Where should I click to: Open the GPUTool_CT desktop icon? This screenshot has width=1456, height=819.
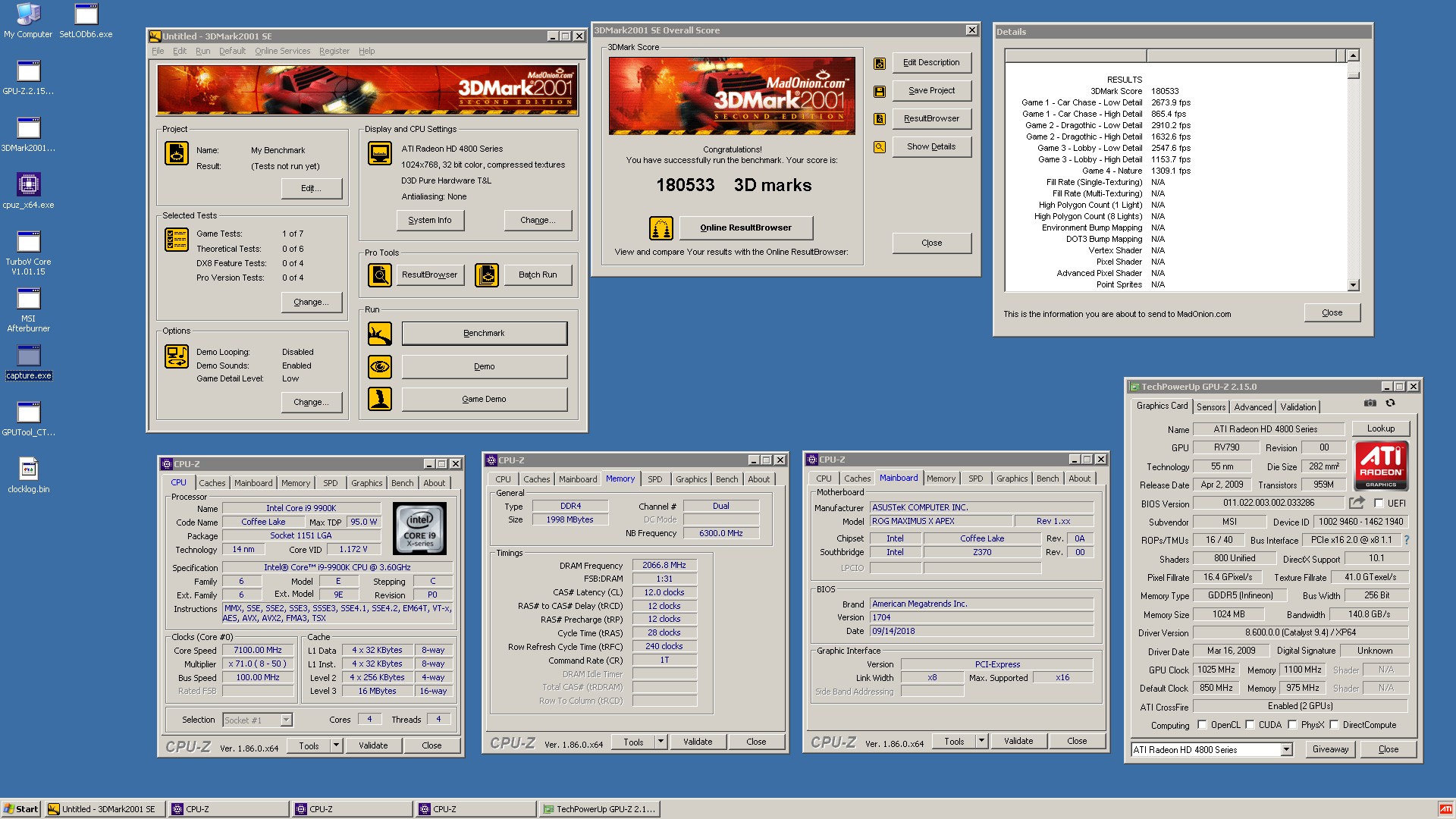point(28,419)
